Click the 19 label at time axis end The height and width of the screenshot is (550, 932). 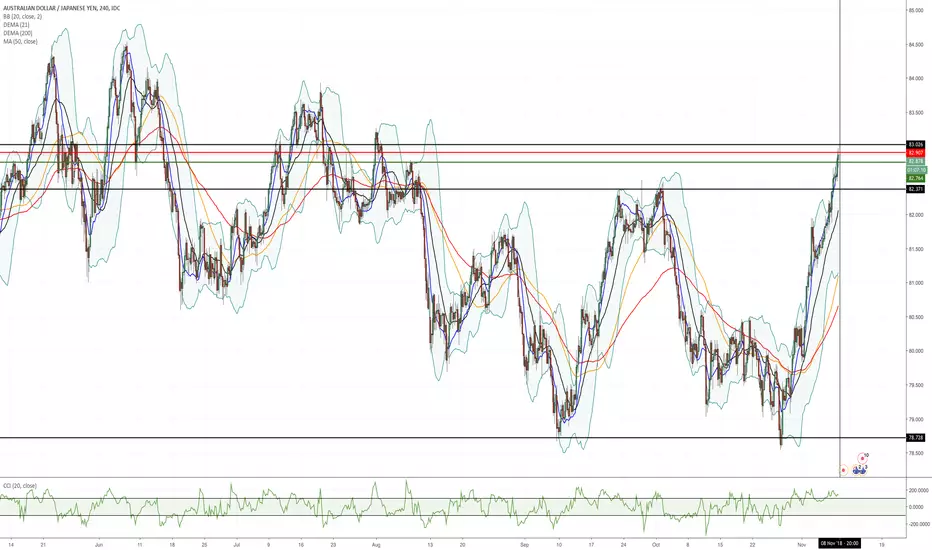click(x=881, y=544)
